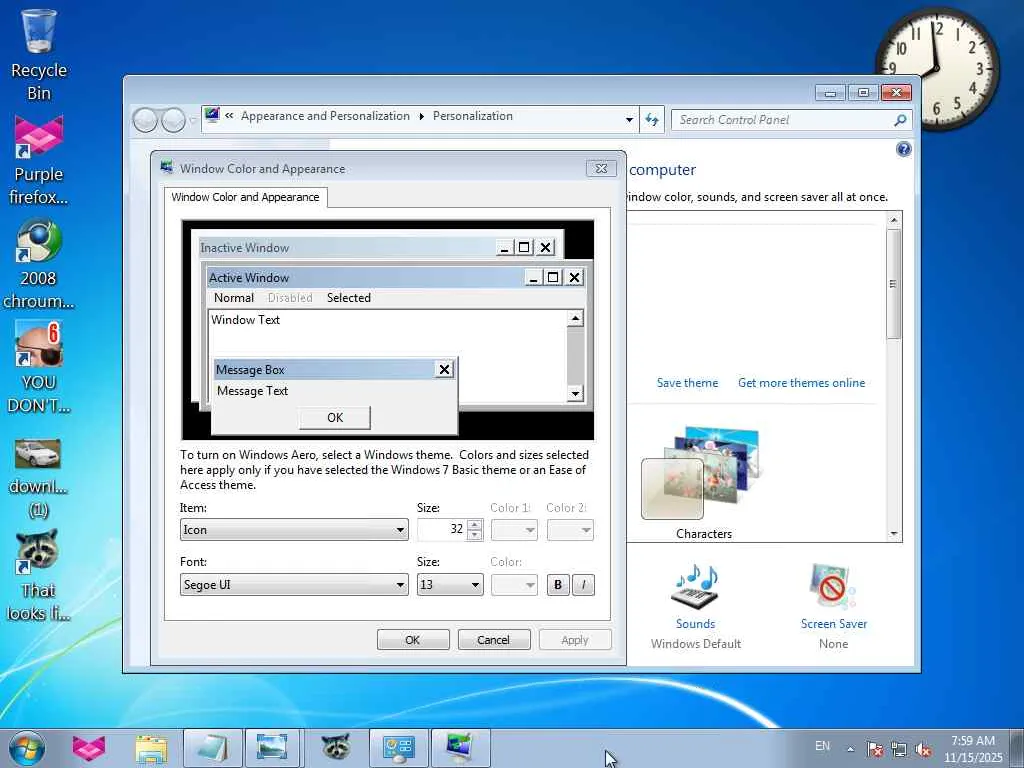Confirm with the dialog OK button
The width and height of the screenshot is (1024, 768).
tap(413, 639)
